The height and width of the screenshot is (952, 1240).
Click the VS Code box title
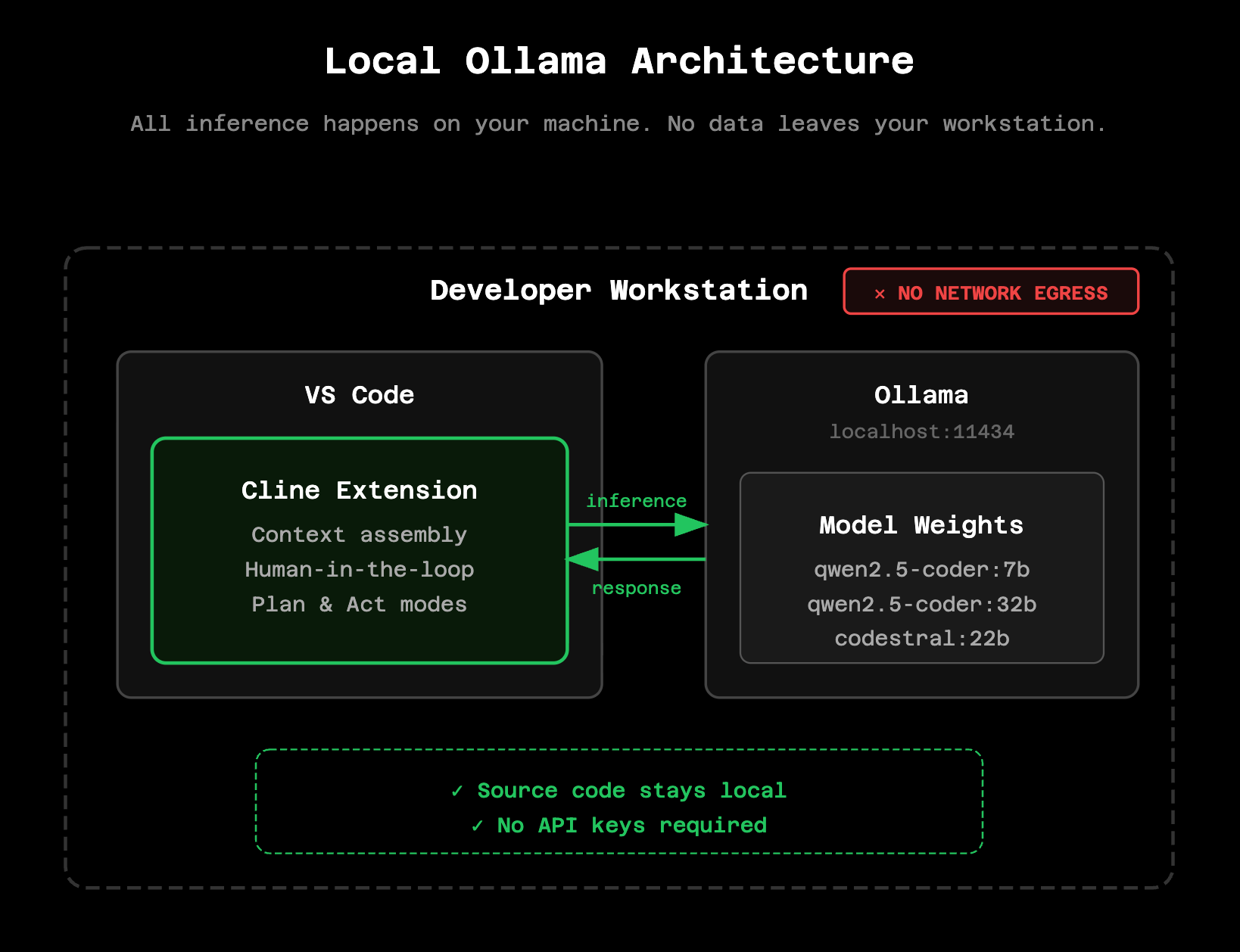tap(359, 395)
